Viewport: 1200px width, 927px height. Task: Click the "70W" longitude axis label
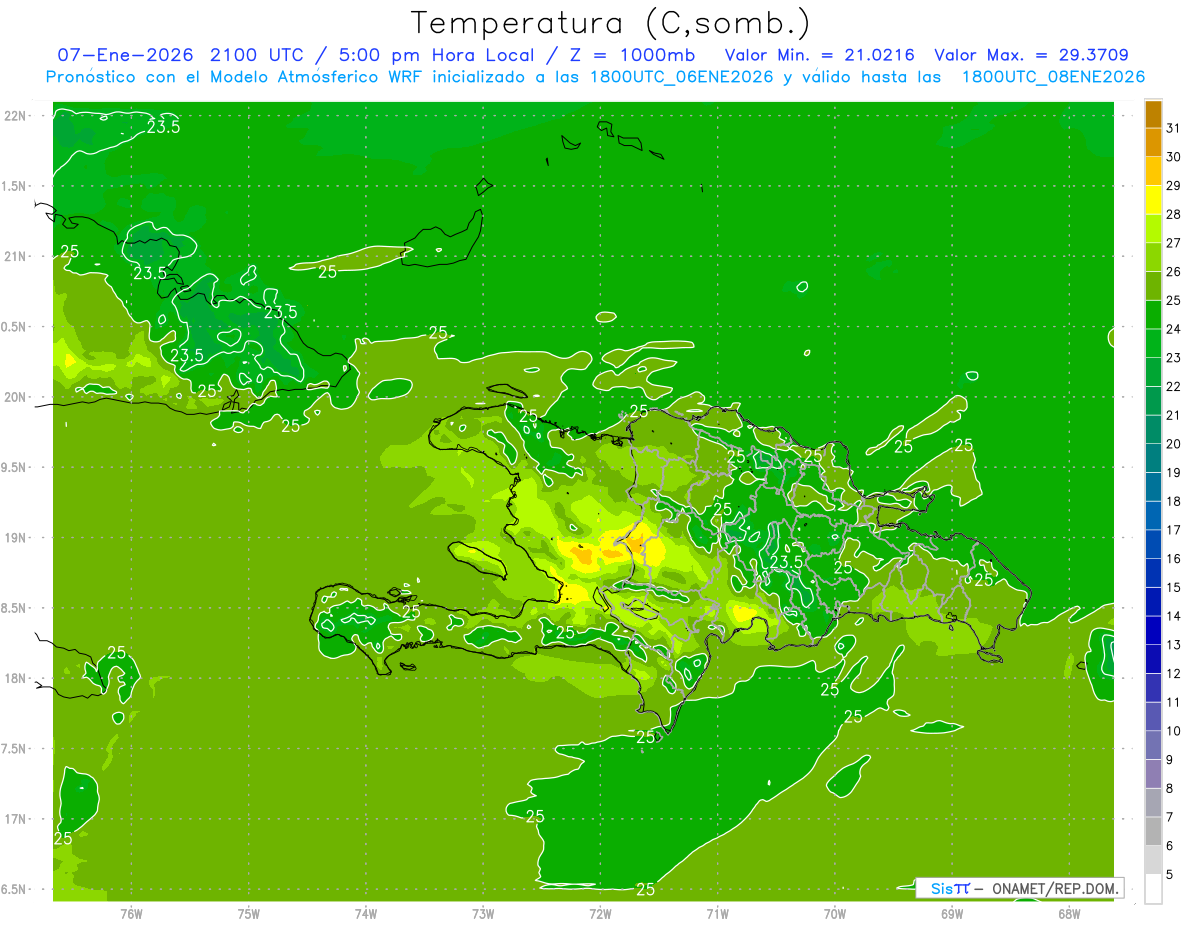[835, 913]
